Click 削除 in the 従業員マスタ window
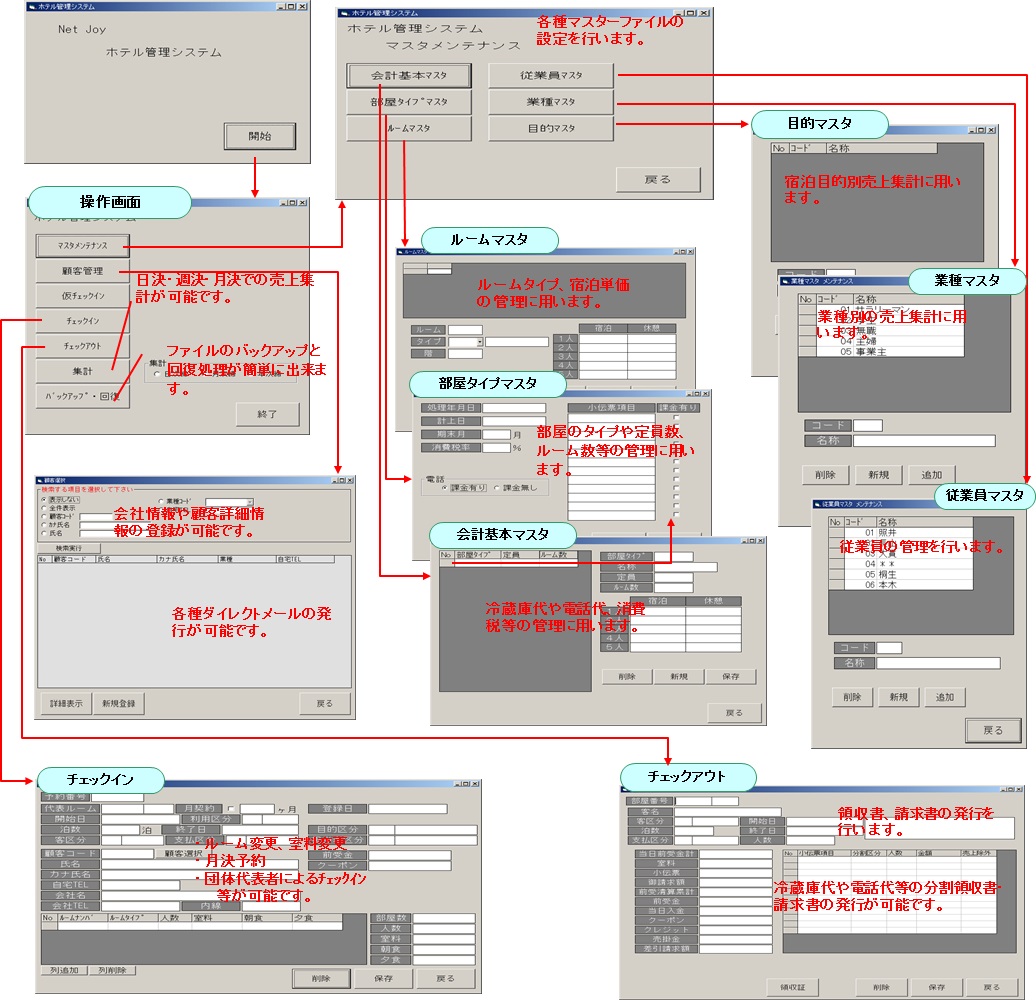Screen dimensions: 1036x1000 pos(852,697)
